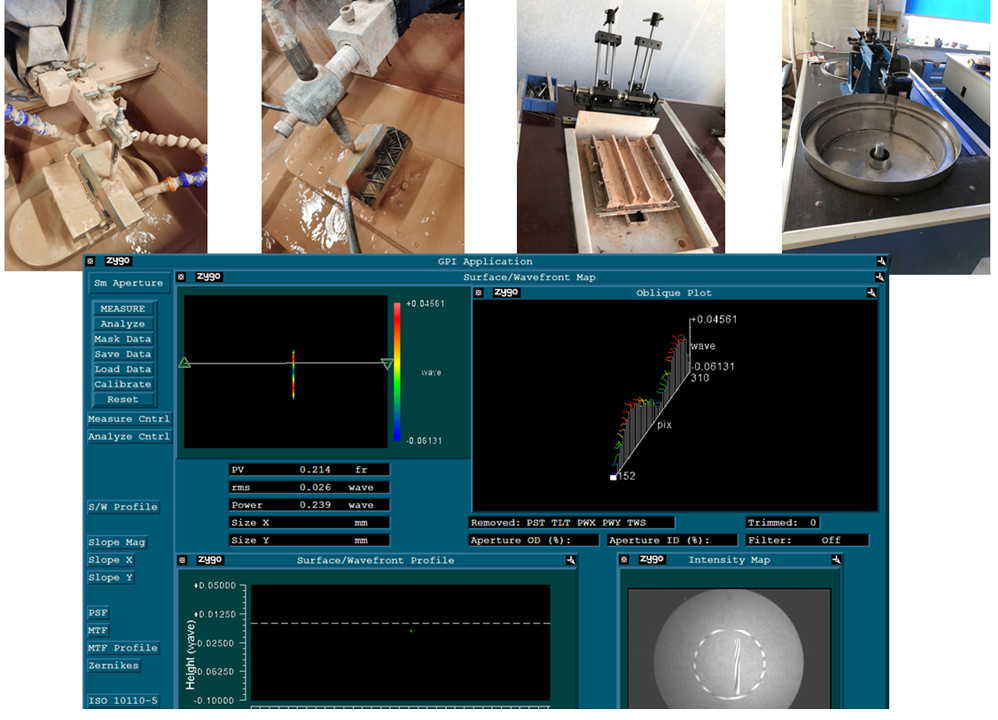Viewport: 998px width, 720px height.
Task: Open window menu icon of Intensity Map
Action: click(x=625, y=560)
